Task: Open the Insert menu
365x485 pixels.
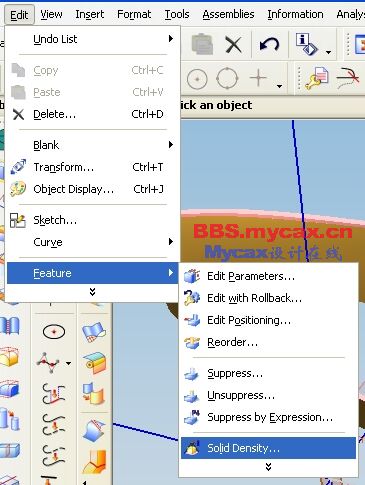Action: (90, 14)
